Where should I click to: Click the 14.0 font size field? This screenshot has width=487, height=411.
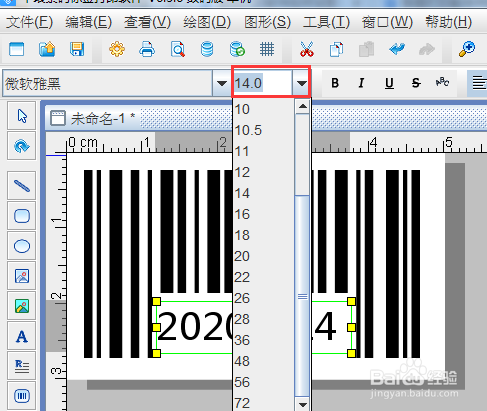point(263,83)
